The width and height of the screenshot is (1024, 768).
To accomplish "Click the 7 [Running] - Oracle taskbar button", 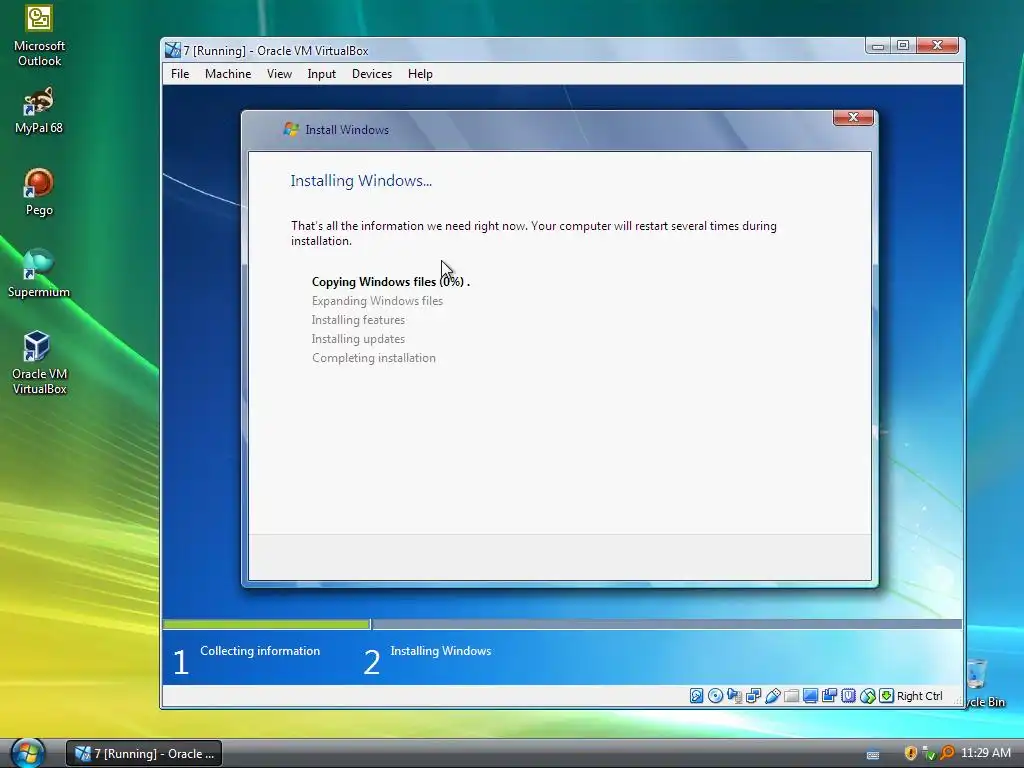I will (144, 754).
